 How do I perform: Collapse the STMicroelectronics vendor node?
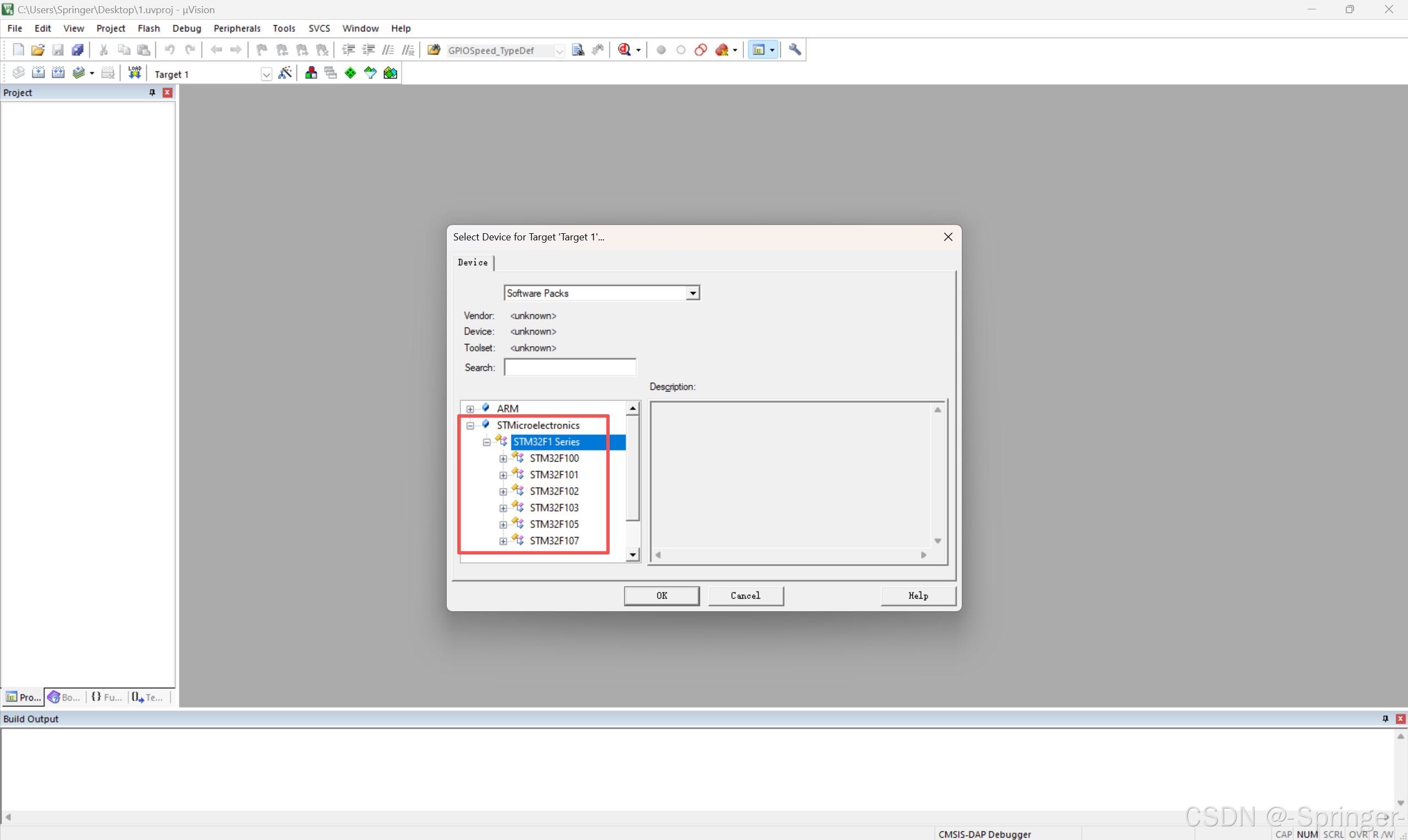point(470,426)
